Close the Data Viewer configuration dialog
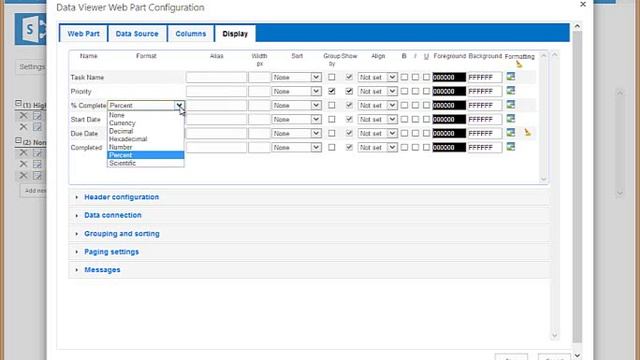This screenshot has height=360, width=640. pyautogui.click(x=583, y=4)
